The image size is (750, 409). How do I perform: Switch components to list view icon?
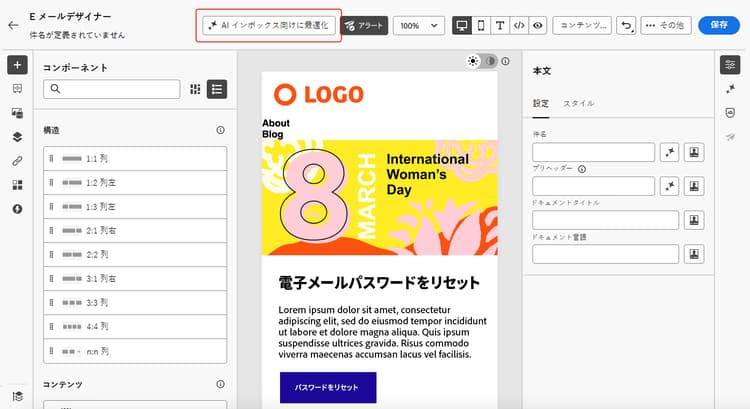coord(217,89)
